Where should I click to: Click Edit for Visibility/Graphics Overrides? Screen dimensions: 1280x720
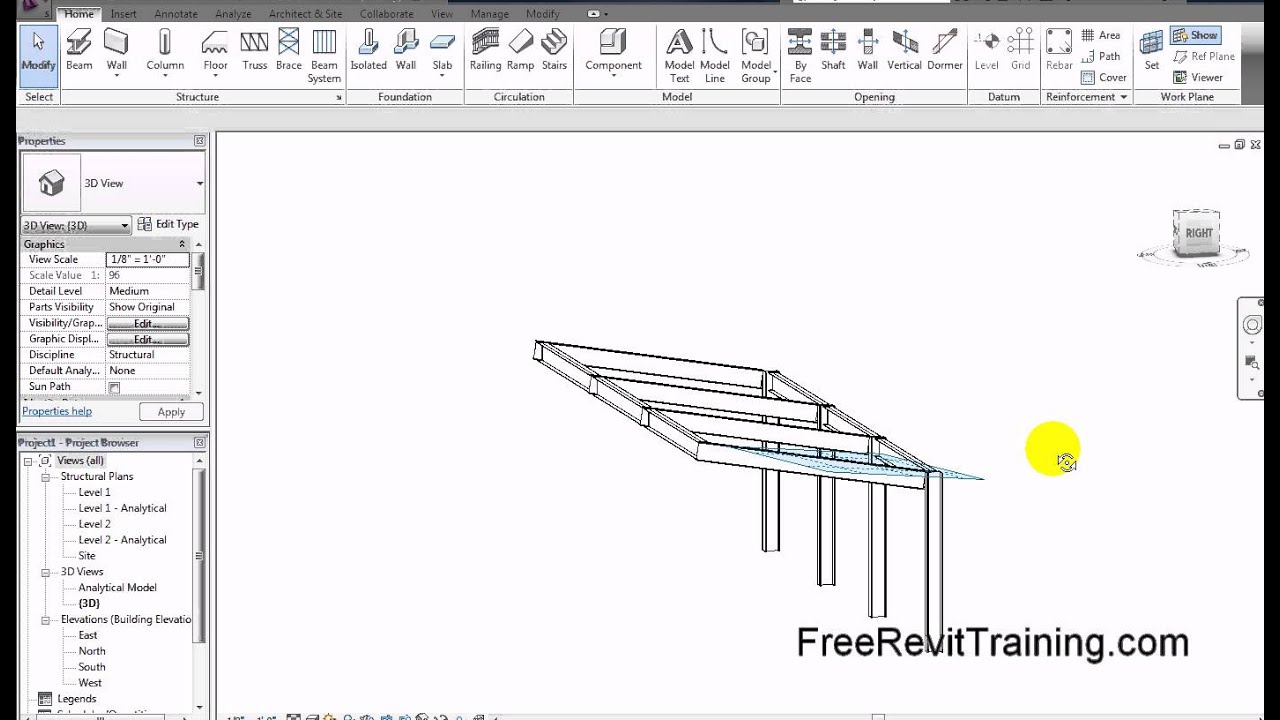coord(147,323)
